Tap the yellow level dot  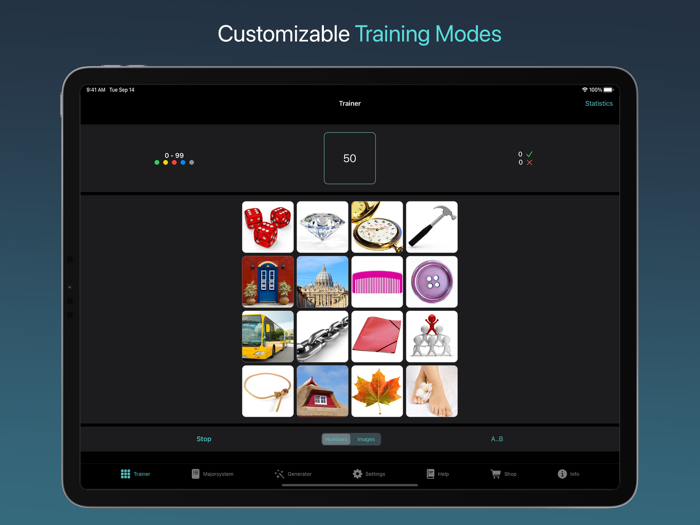[165, 162]
